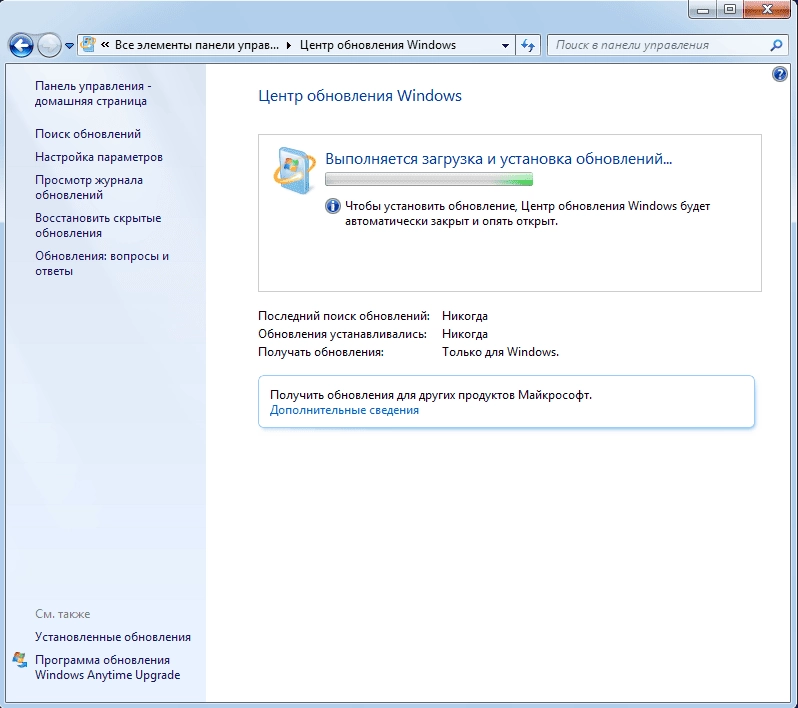Image resolution: width=798 pixels, height=708 pixels.
Task: Minimize the Windows Update window
Action: (703, 10)
